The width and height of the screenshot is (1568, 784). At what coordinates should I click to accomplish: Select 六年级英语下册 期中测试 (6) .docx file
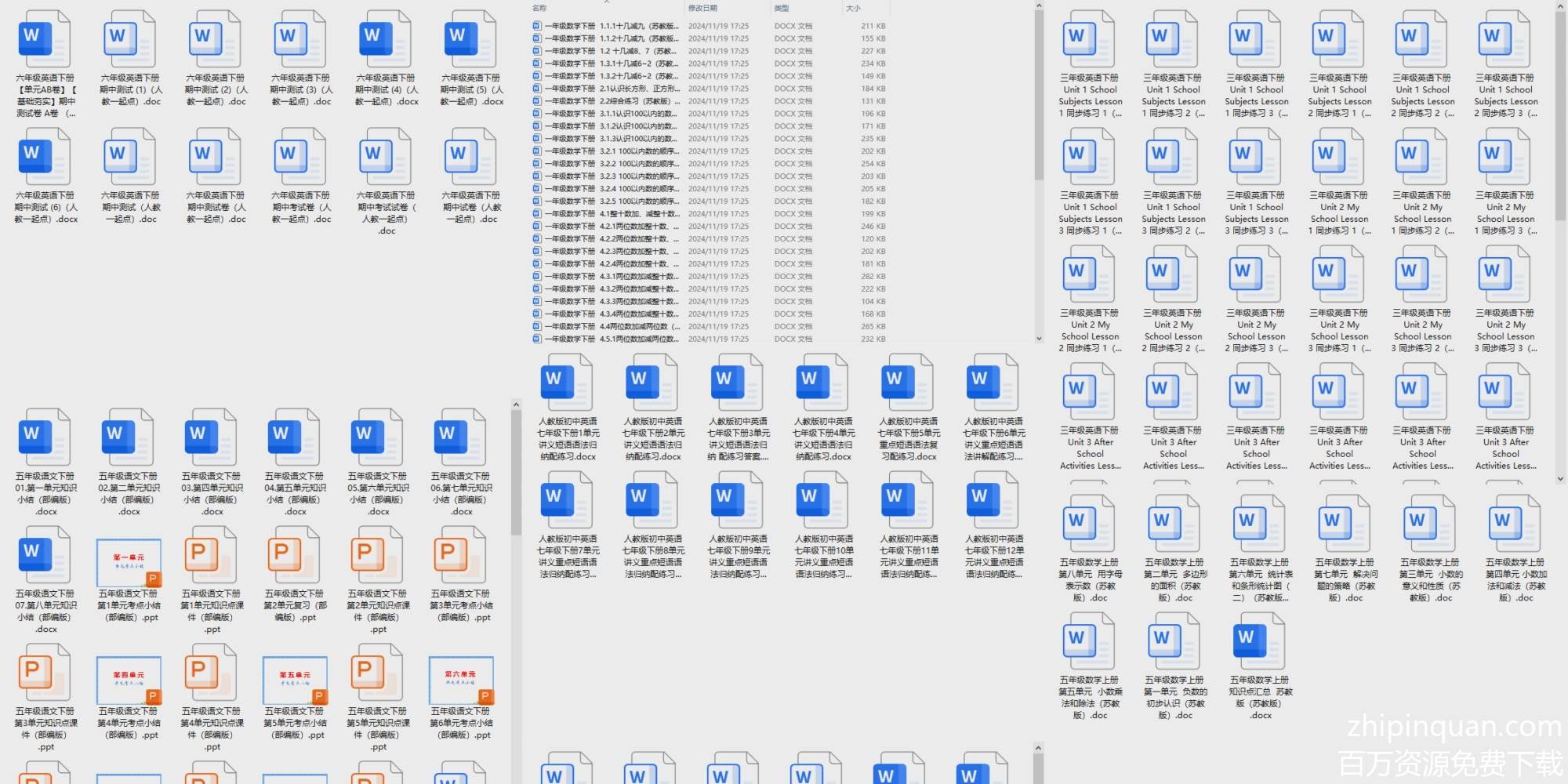(45, 176)
